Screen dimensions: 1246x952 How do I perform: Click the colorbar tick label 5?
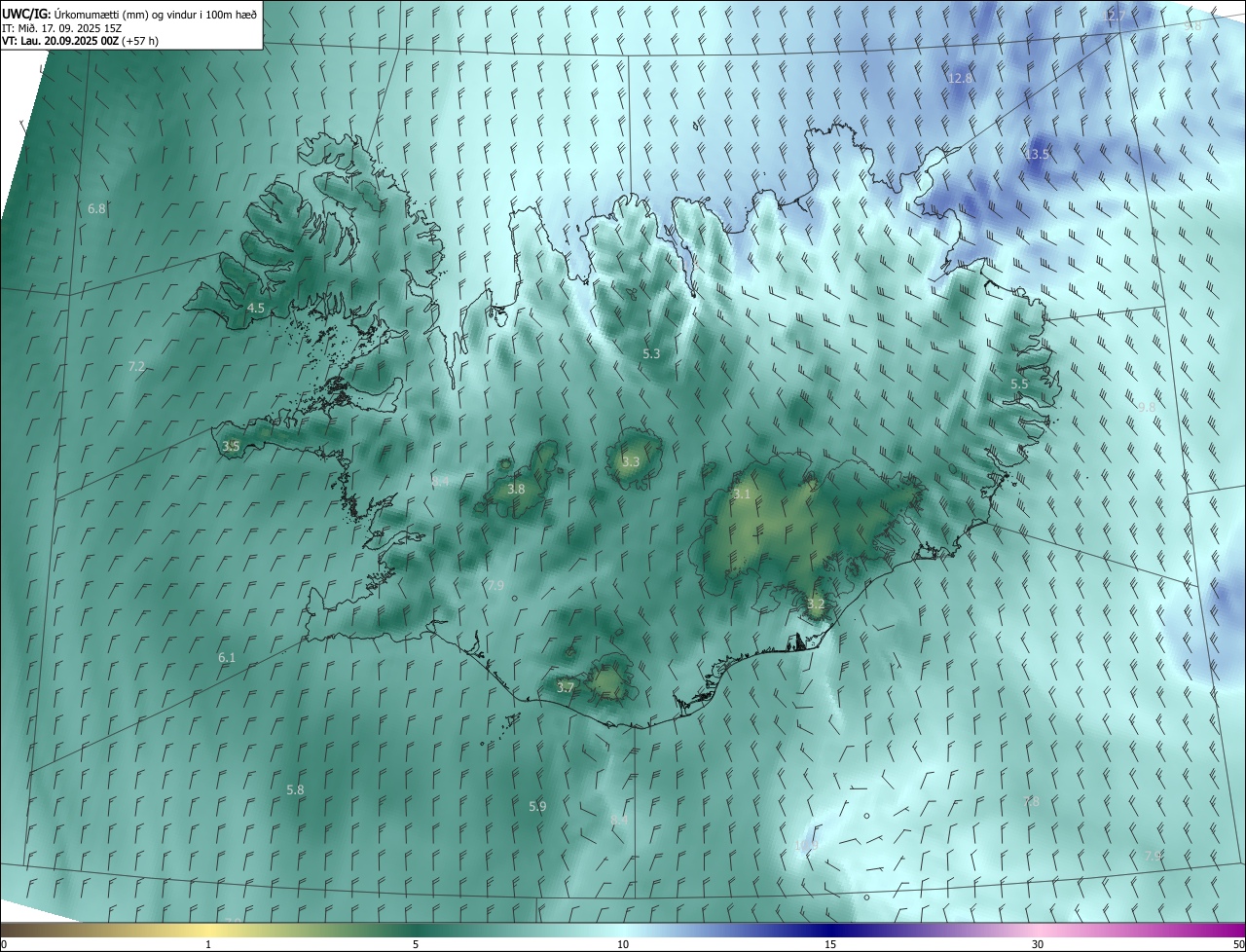click(x=416, y=945)
